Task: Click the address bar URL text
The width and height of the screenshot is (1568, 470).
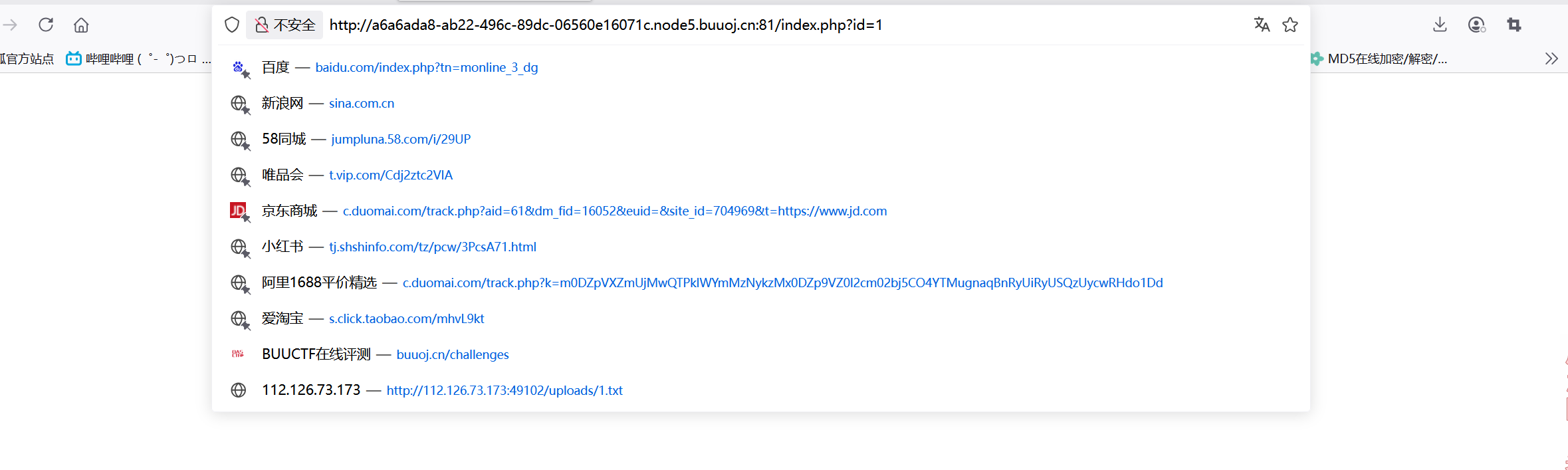Action: tap(605, 25)
